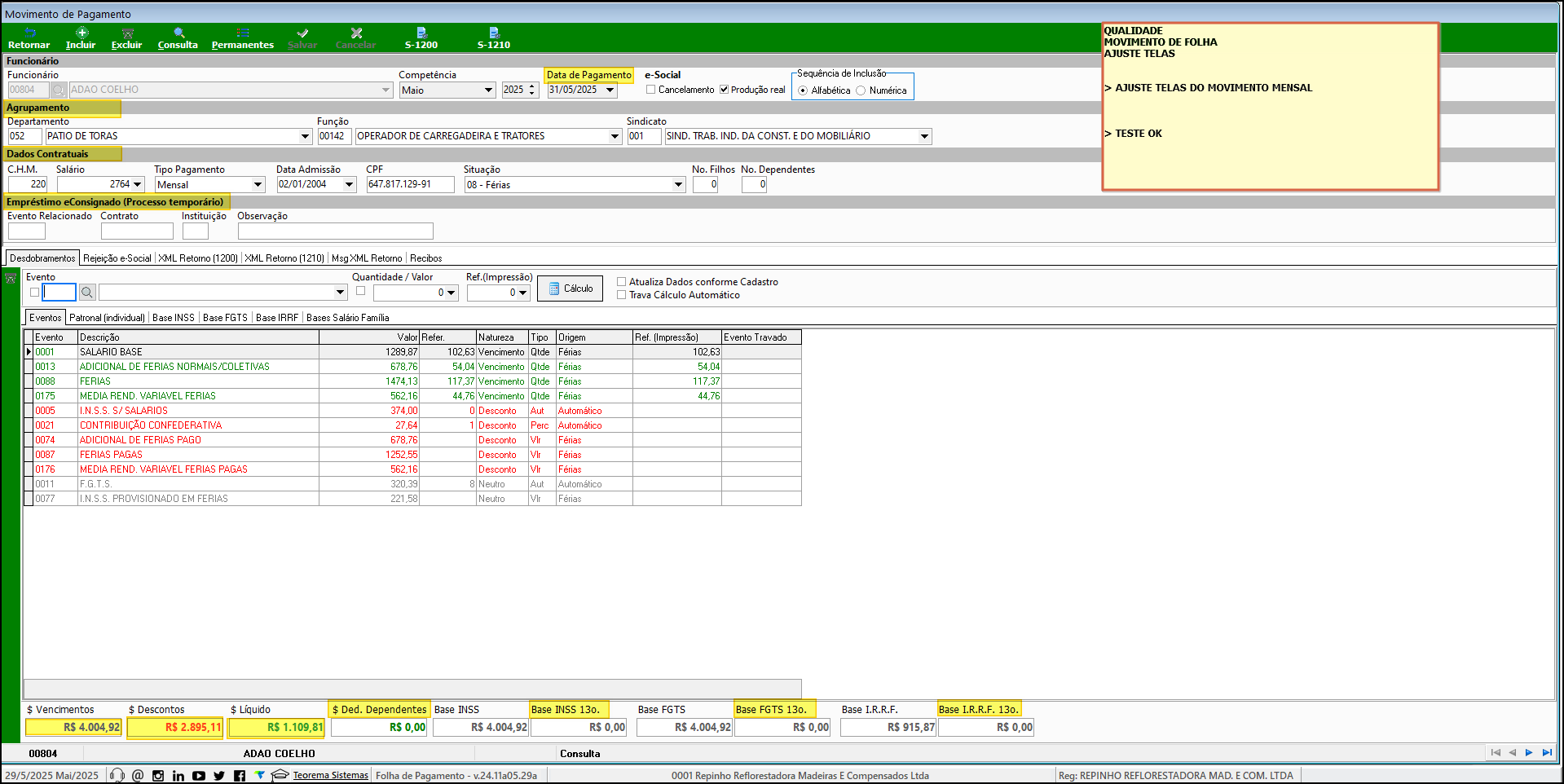The height and width of the screenshot is (784, 1564).
Task: Click the Teorema logo icon in status bar
Action: tap(260, 775)
